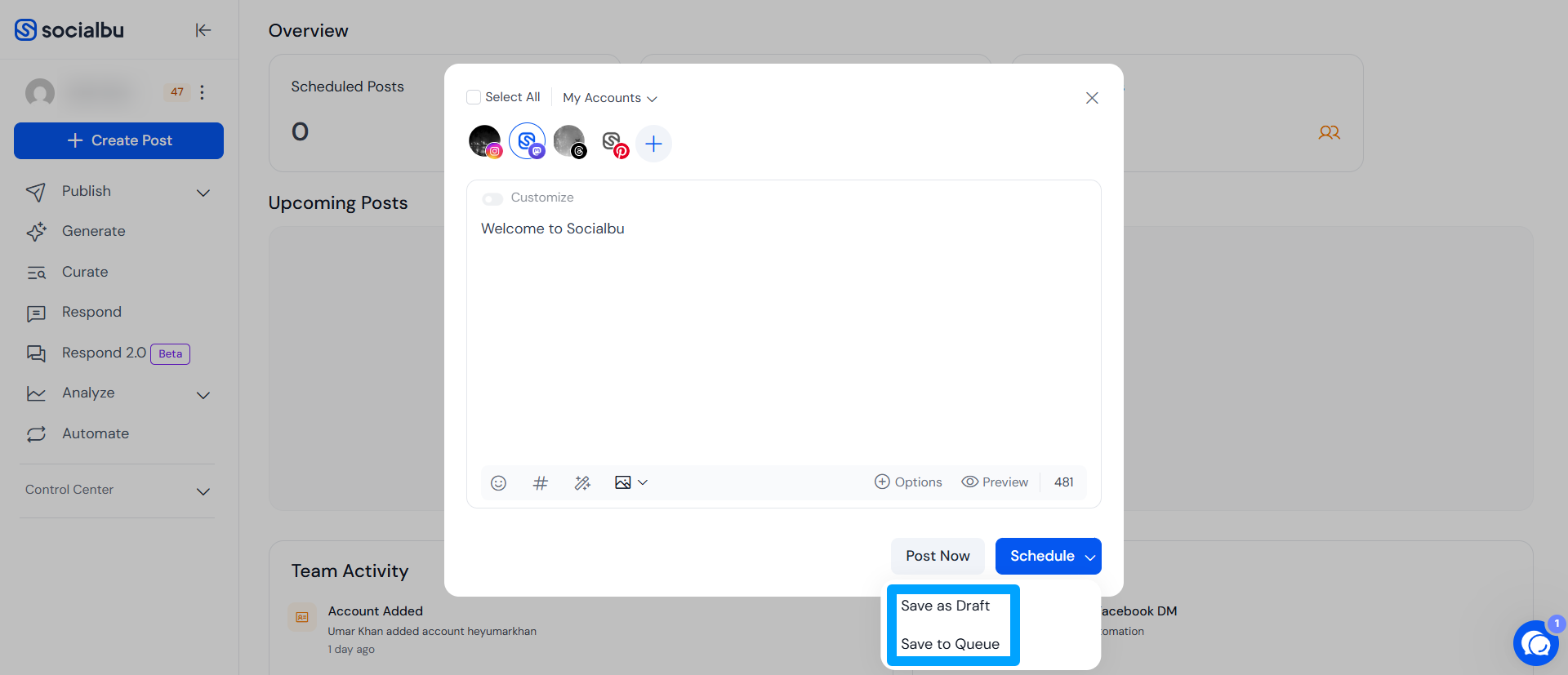Open the user profile avatar

click(40, 92)
